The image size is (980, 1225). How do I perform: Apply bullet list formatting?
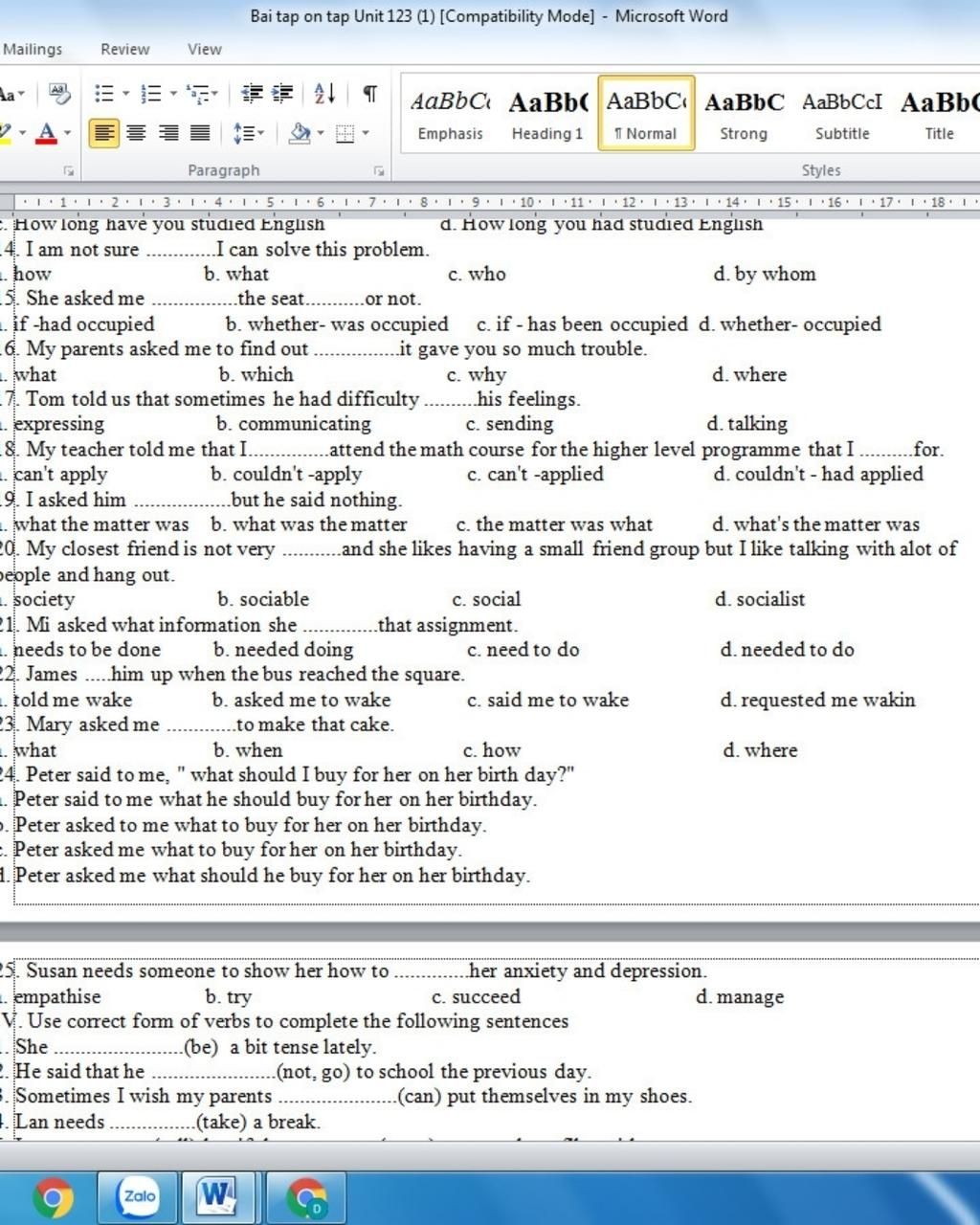[x=103, y=93]
